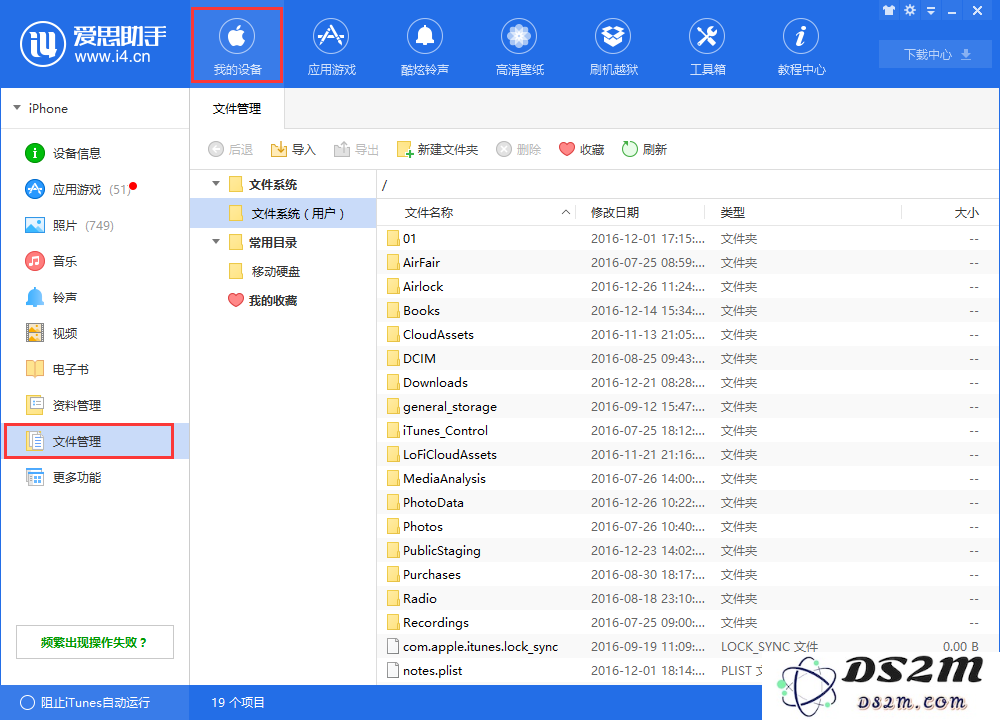Sort by 修改日期 column header
The width and height of the screenshot is (1000, 720).
(x=640, y=212)
